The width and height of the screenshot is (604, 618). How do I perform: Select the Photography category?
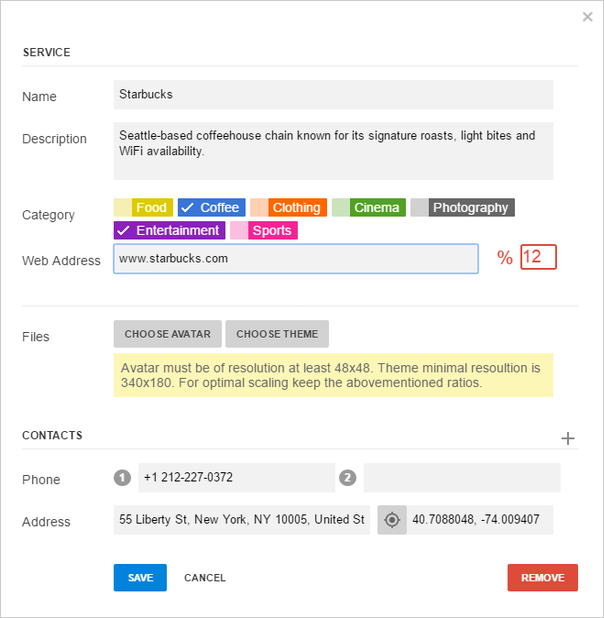(463, 207)
